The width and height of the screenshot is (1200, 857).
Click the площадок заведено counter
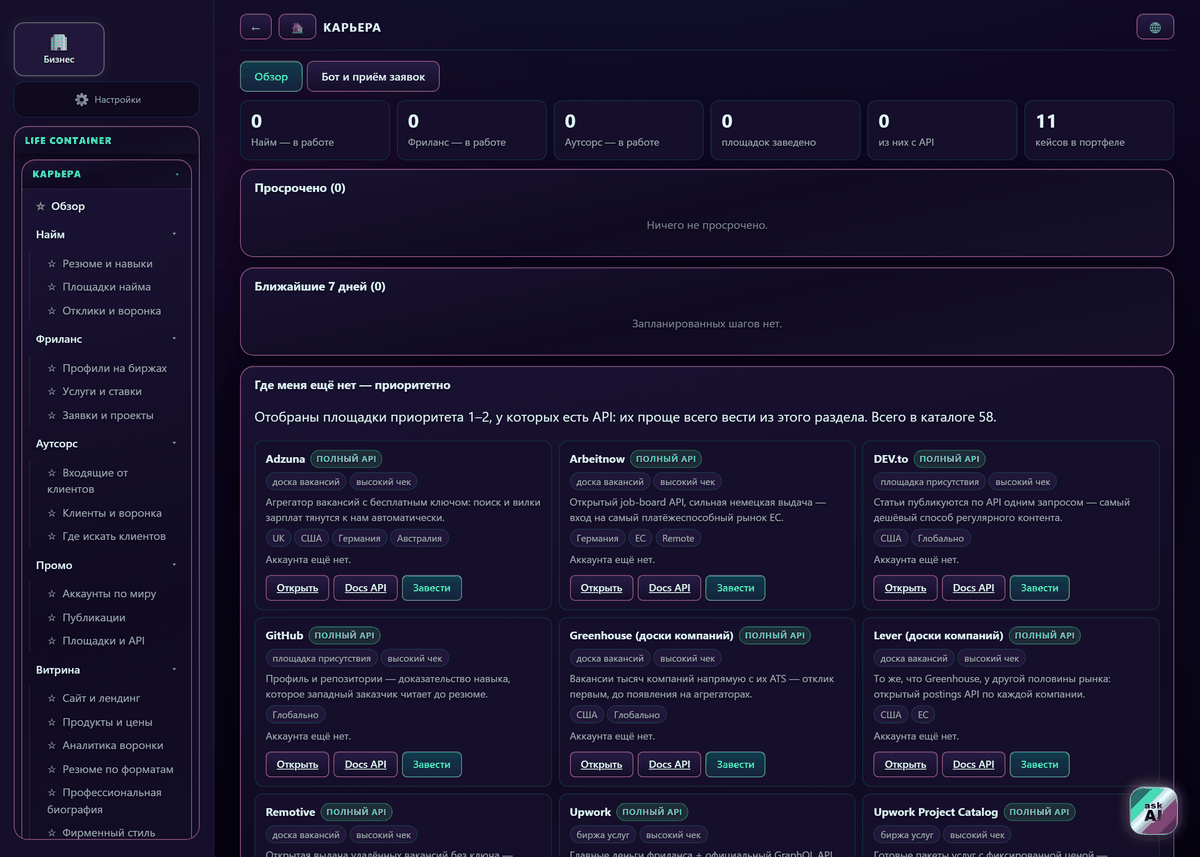(785, 131)
